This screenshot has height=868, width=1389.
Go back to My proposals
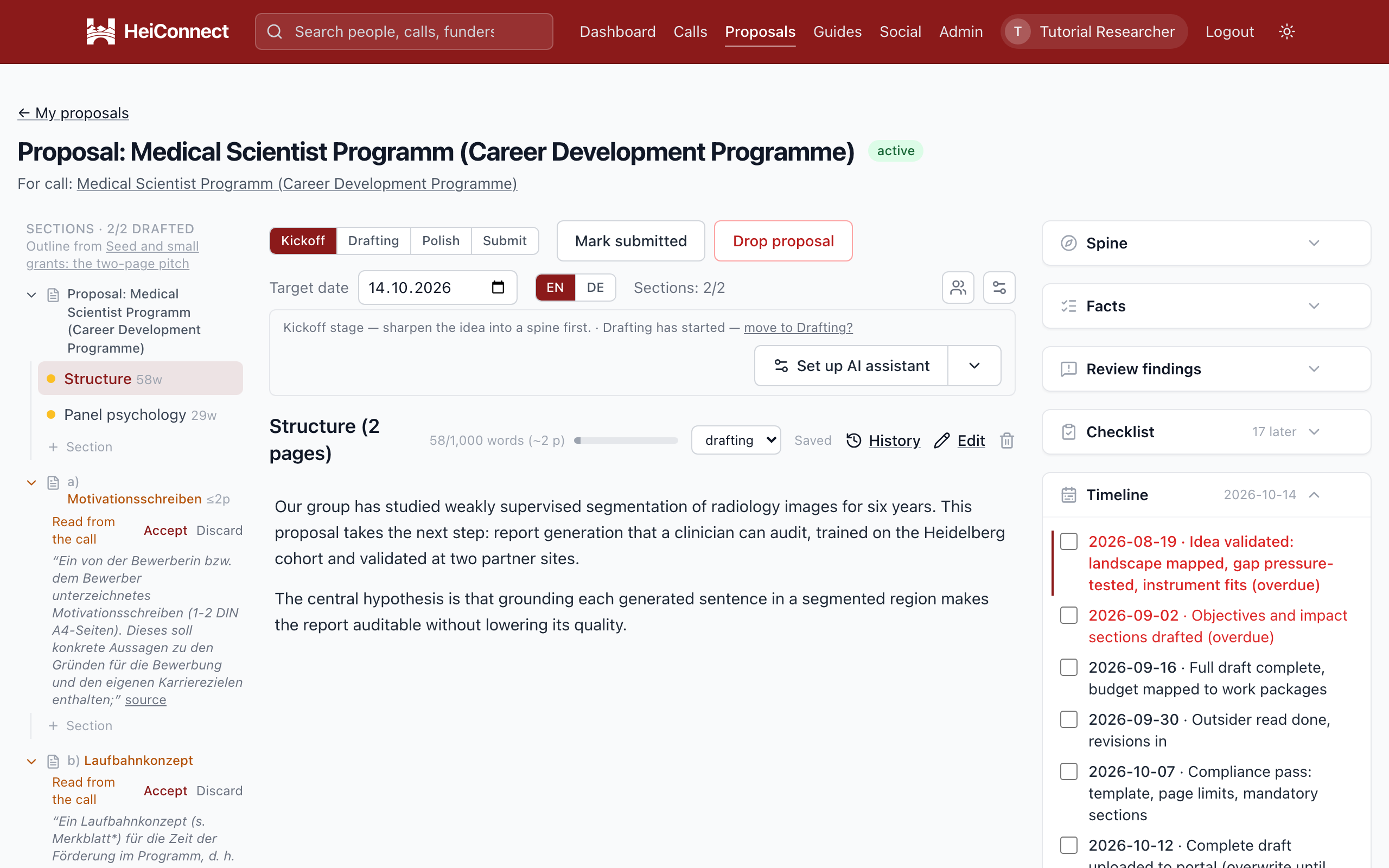[x=73, y=113]
